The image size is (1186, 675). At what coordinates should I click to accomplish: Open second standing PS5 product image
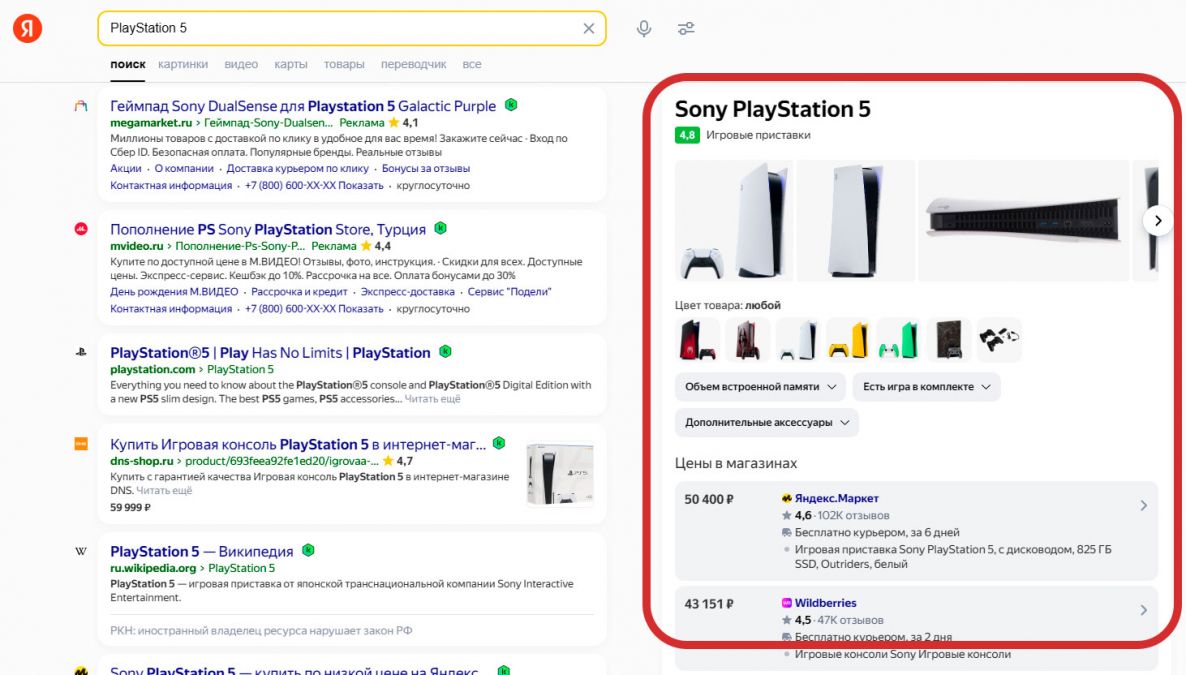tap(855, 220)
